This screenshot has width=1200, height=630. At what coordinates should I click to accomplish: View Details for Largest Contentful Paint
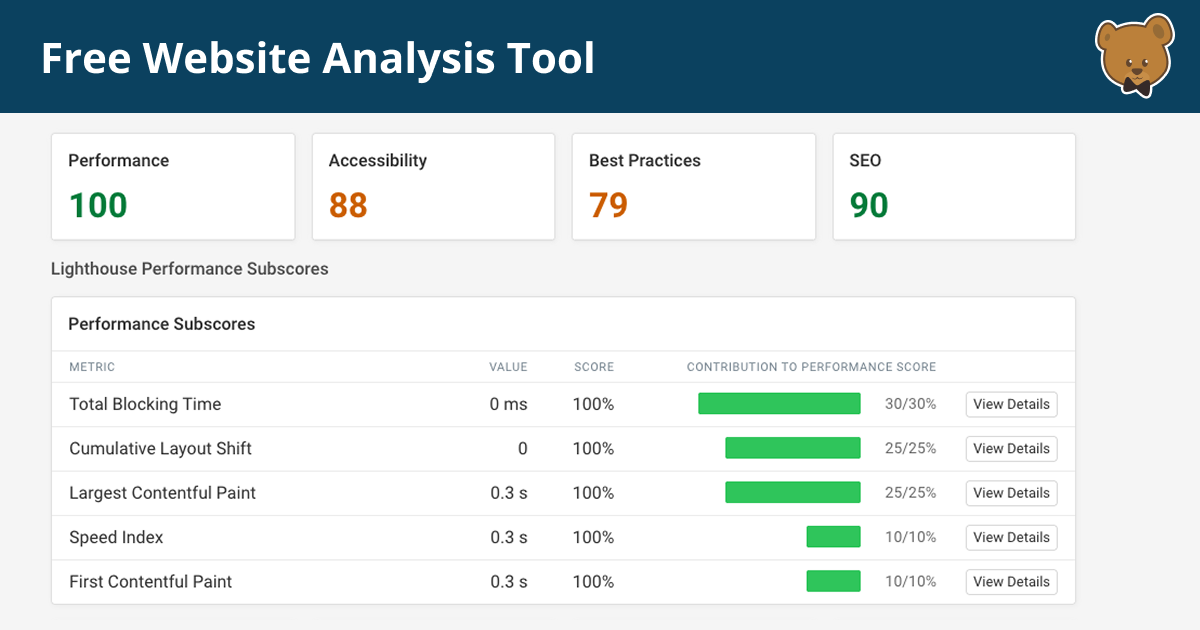coord(1011,493)
